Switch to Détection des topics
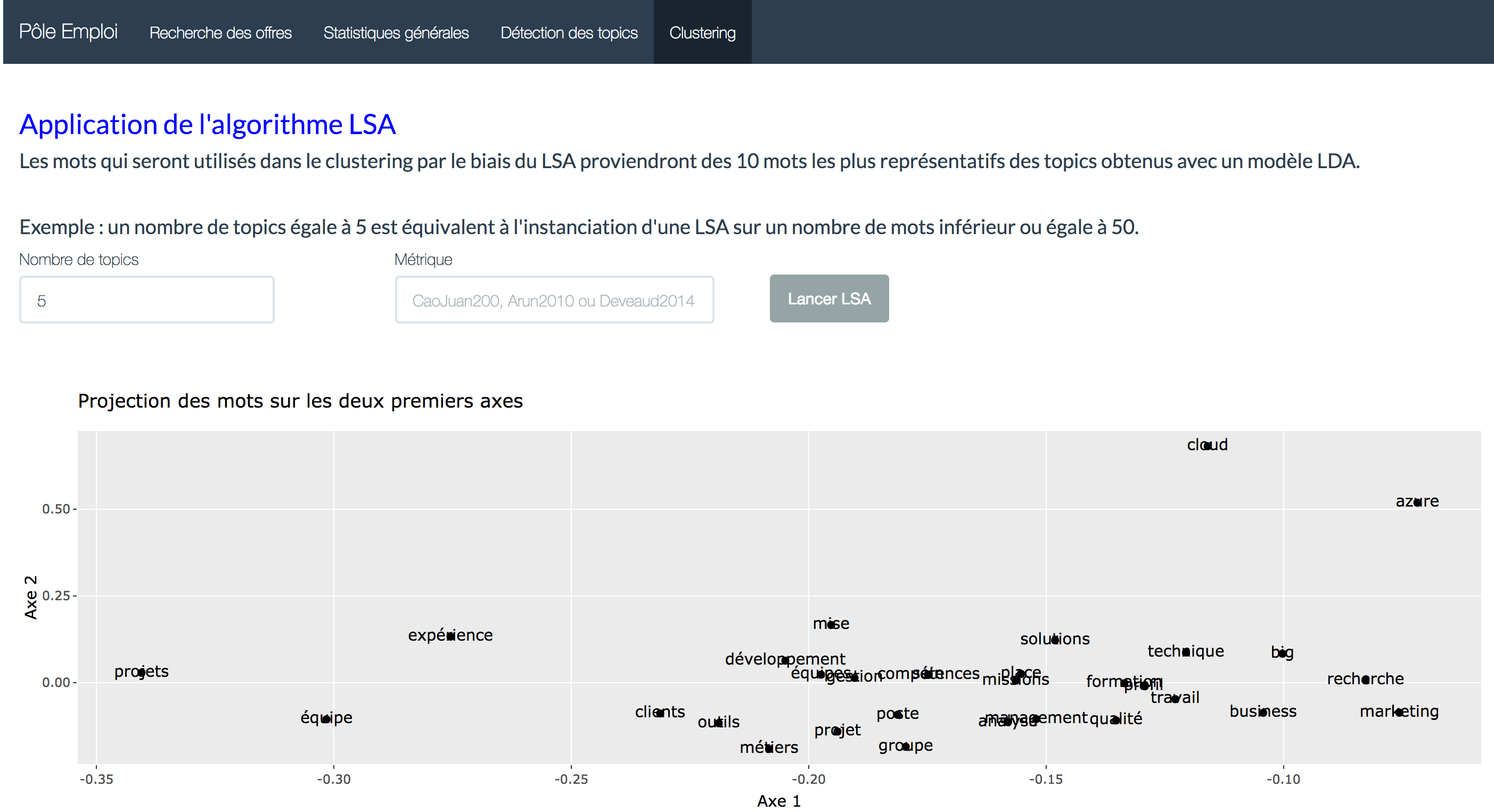The width and height of the screenshot is (1494, 812). pyautogui.click(x=569, y=32)
